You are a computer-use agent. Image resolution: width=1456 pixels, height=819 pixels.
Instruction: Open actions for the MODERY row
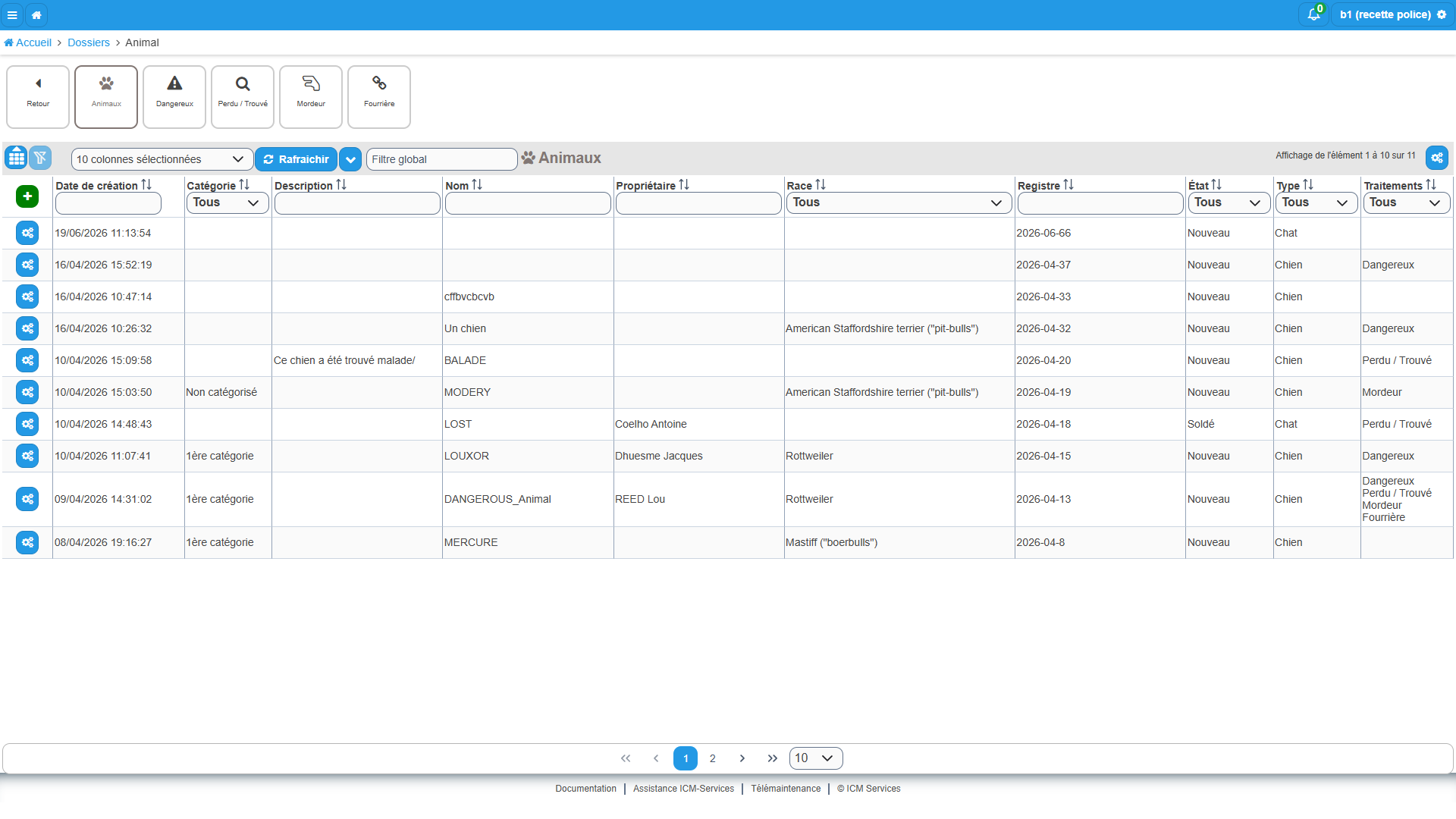[x=27, y=392]
